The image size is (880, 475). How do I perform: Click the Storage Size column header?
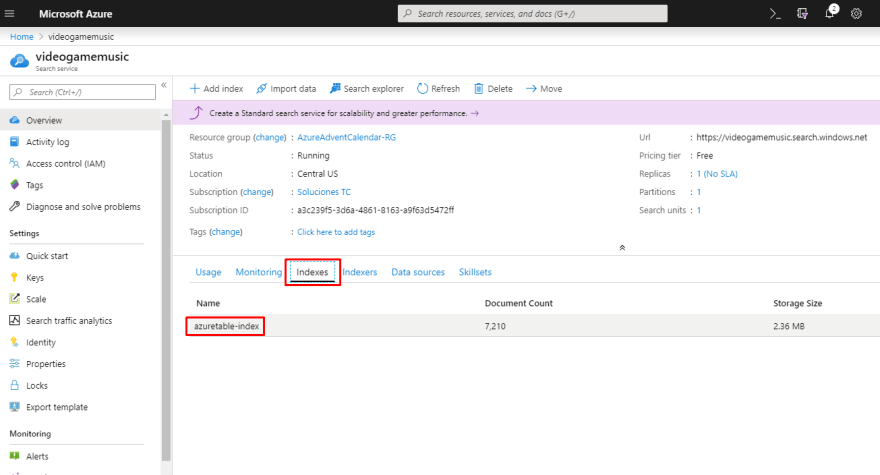pos(798,303)
